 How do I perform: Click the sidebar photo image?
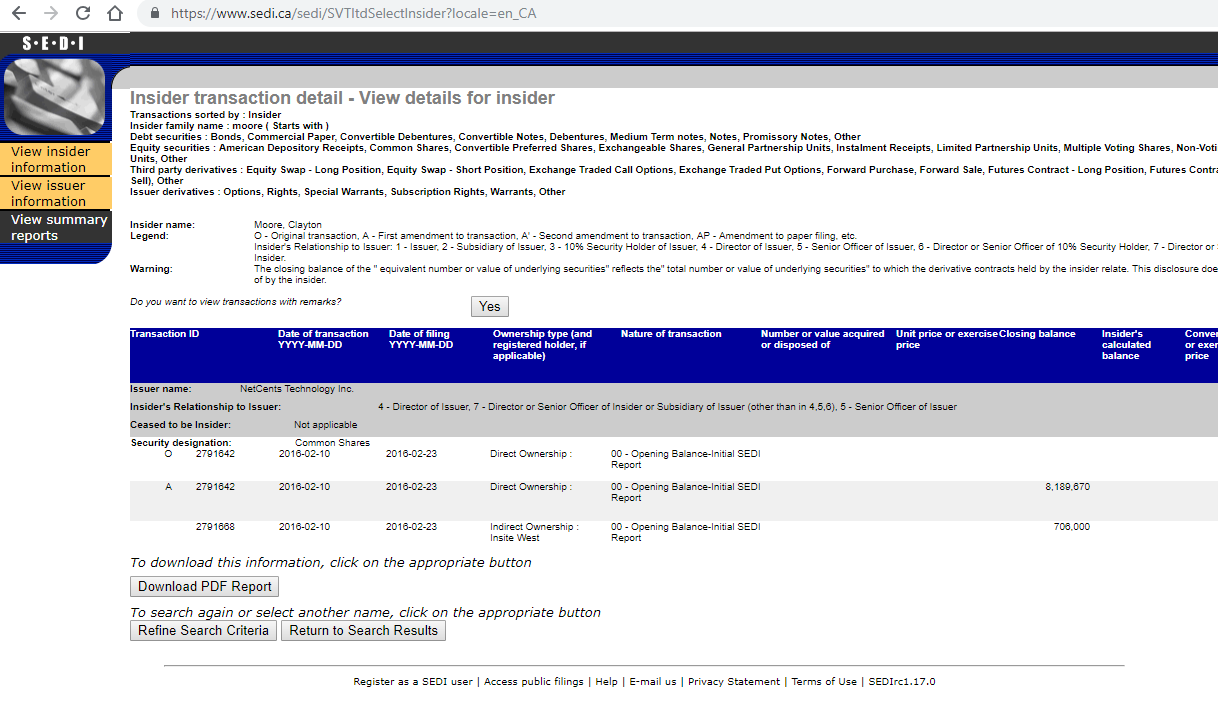tap(55, 97)
